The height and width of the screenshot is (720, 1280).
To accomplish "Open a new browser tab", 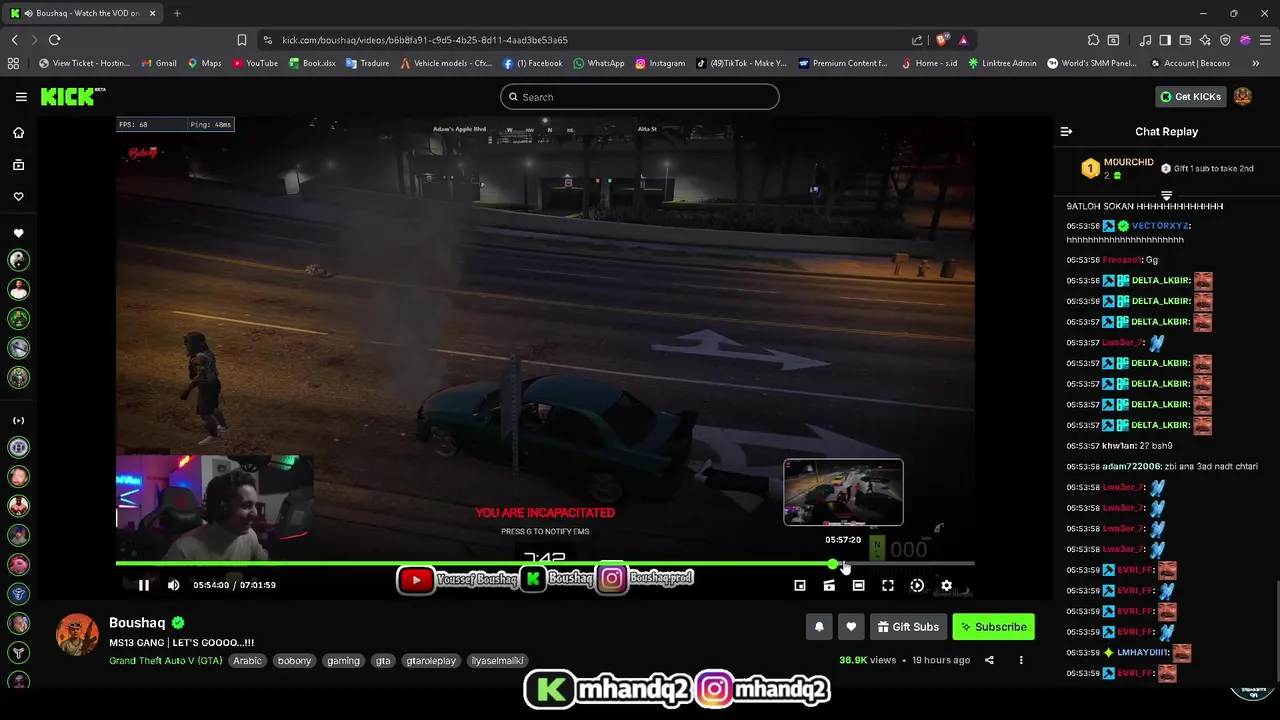I will click(177, 13).
